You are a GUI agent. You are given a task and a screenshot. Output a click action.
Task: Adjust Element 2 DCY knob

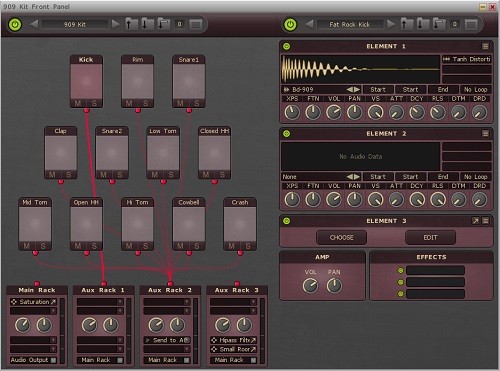click(x=417, y=200)
